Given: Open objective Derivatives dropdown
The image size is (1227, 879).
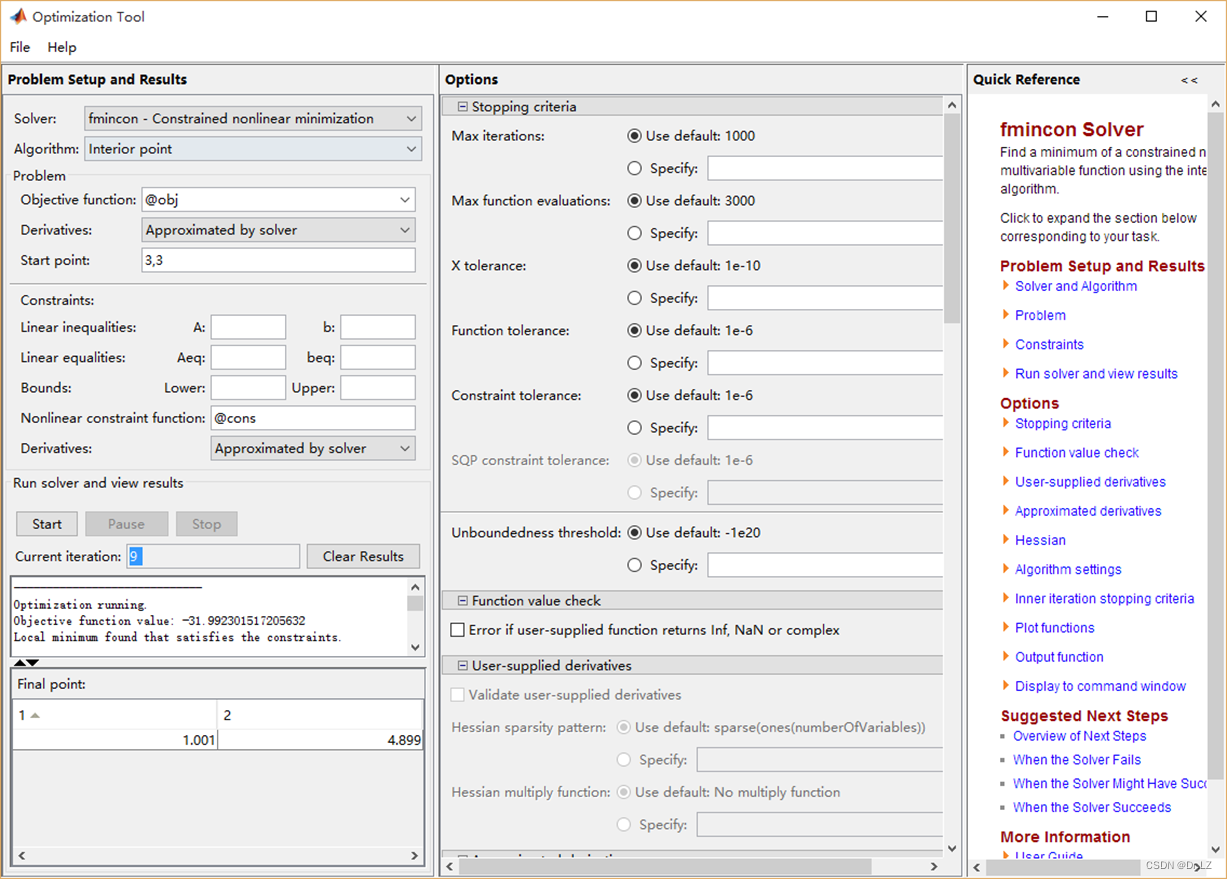Looking at the screenshot, I should (278, 230).
